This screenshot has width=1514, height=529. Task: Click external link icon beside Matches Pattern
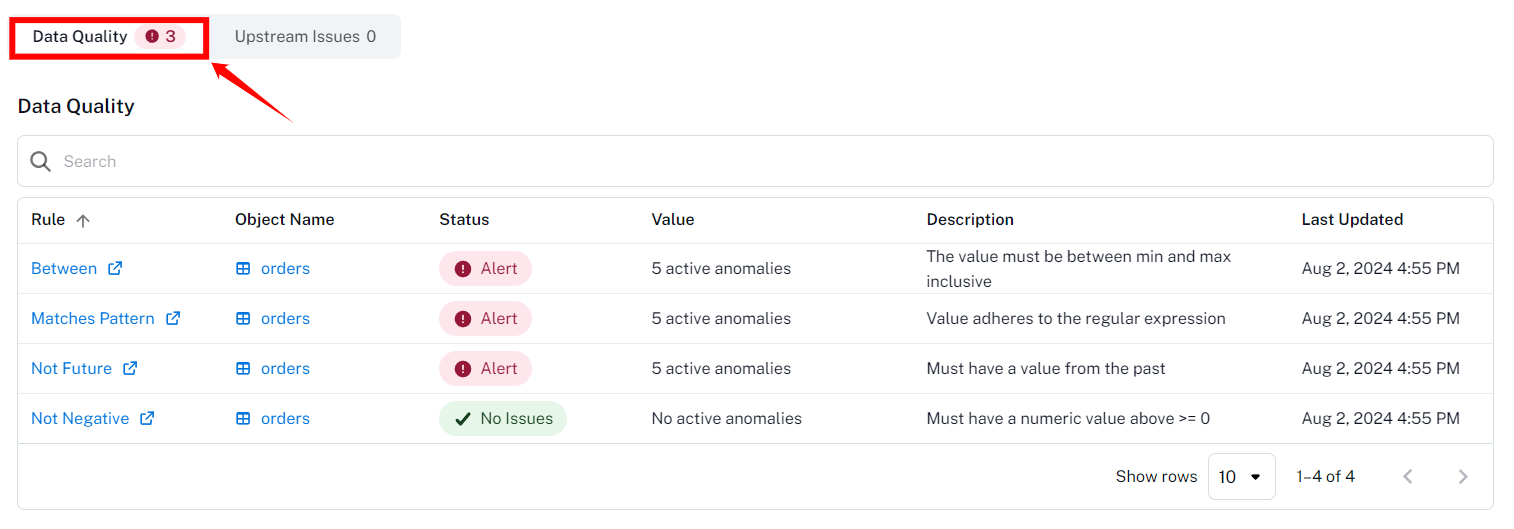click(173, 318)
